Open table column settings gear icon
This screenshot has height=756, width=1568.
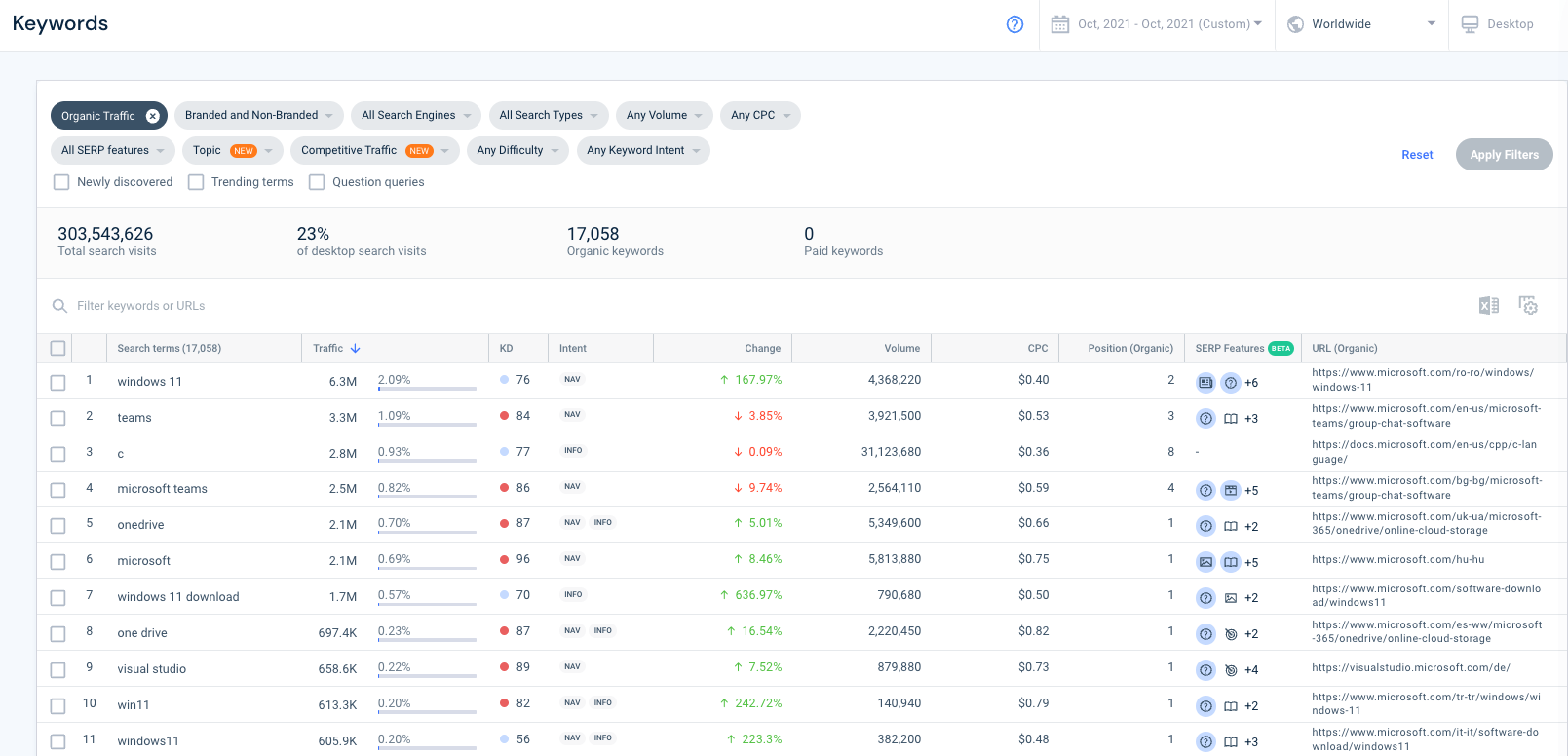tap(1528, 306)
